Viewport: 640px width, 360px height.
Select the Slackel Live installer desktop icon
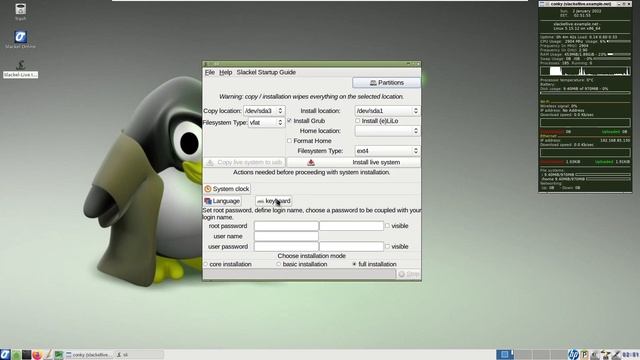pos(20,69)
